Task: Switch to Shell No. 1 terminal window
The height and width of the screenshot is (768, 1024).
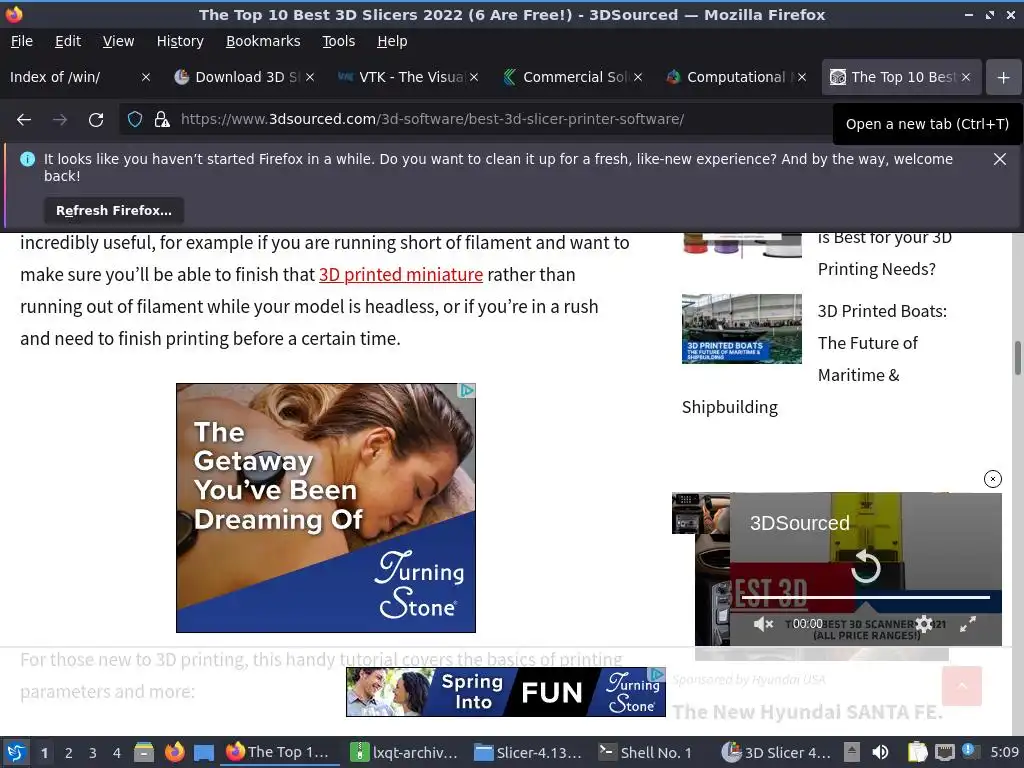Action: coord(647,752)
